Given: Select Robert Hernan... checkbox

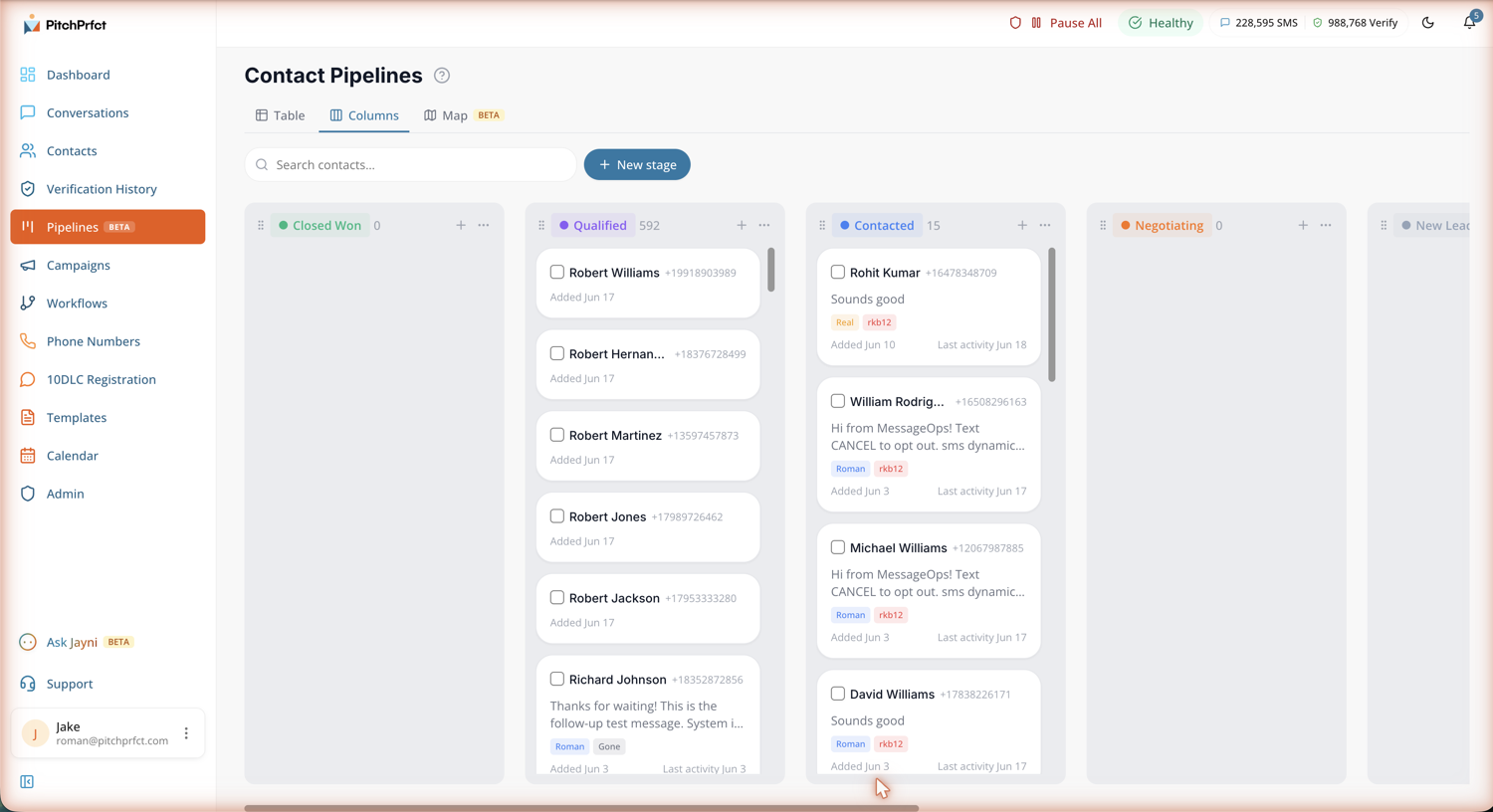Looking at the screenshot, I should tap(557, 353).
